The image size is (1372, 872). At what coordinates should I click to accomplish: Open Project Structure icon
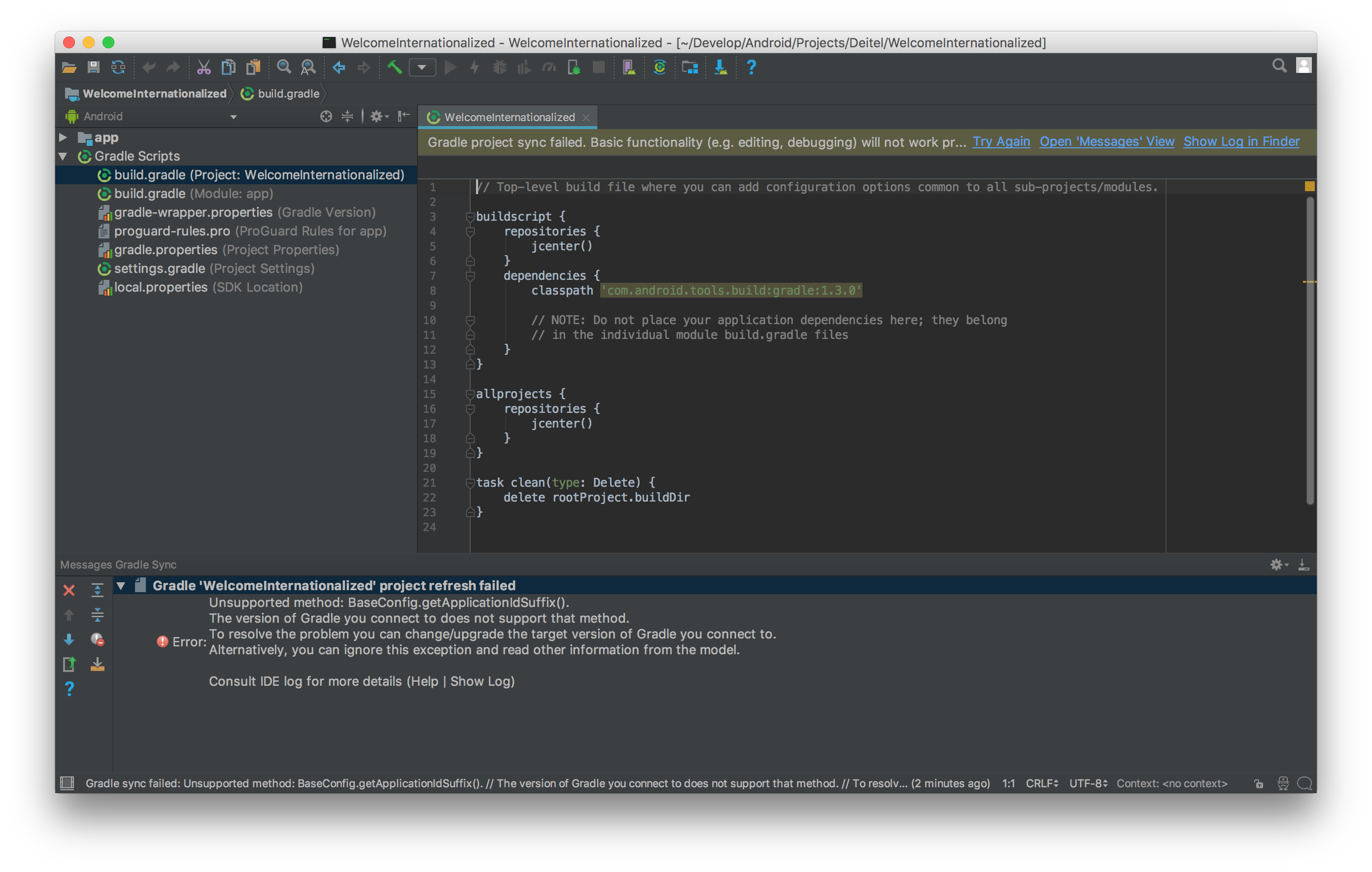(x=690, y=68)
